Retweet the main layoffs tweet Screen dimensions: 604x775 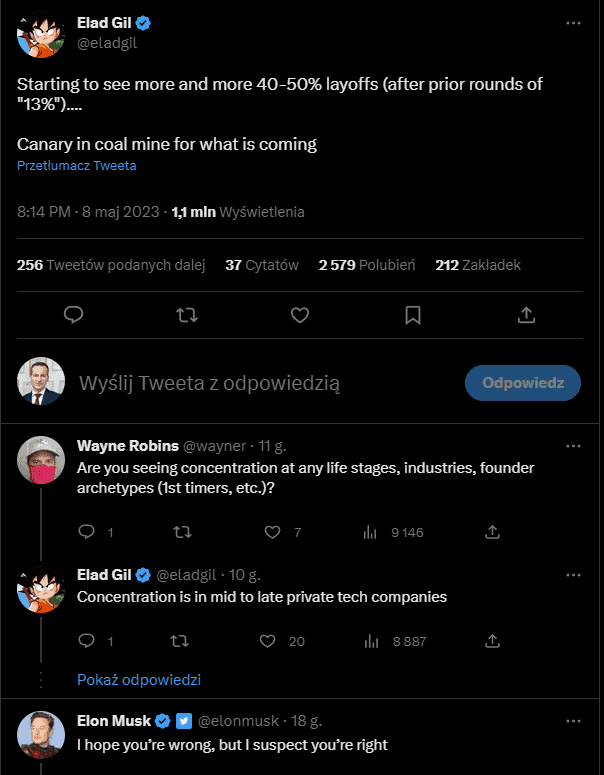[186, 315]
